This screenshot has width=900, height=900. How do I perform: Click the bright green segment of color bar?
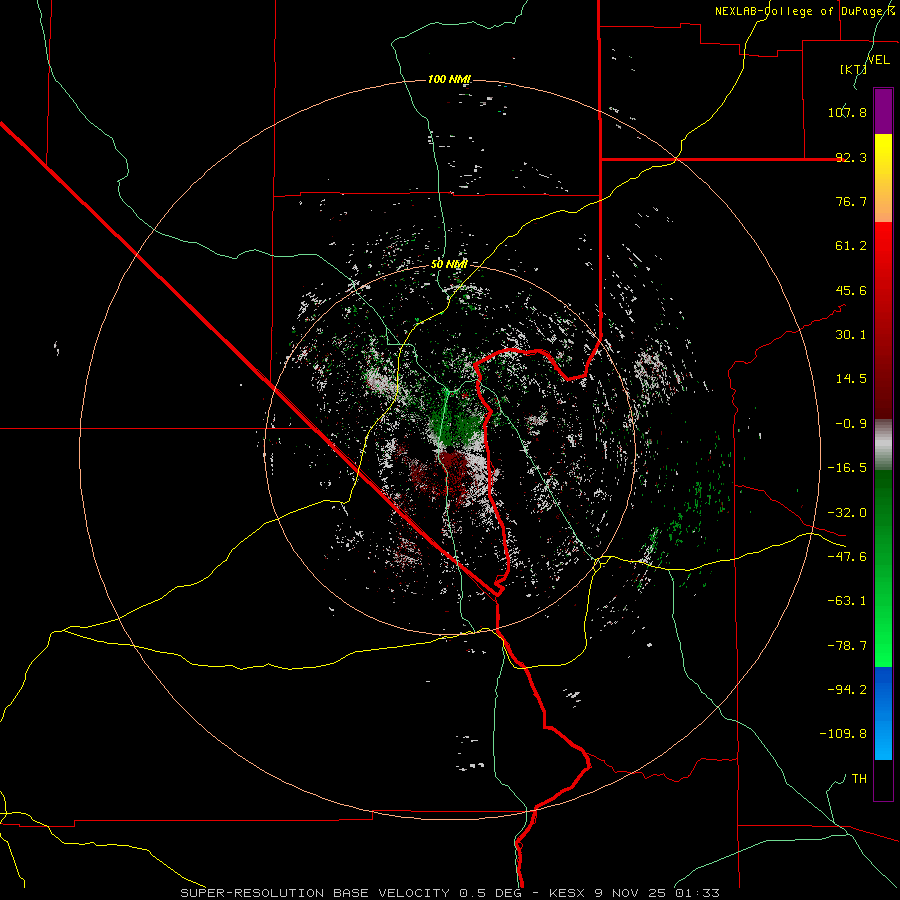coord(883,620)
